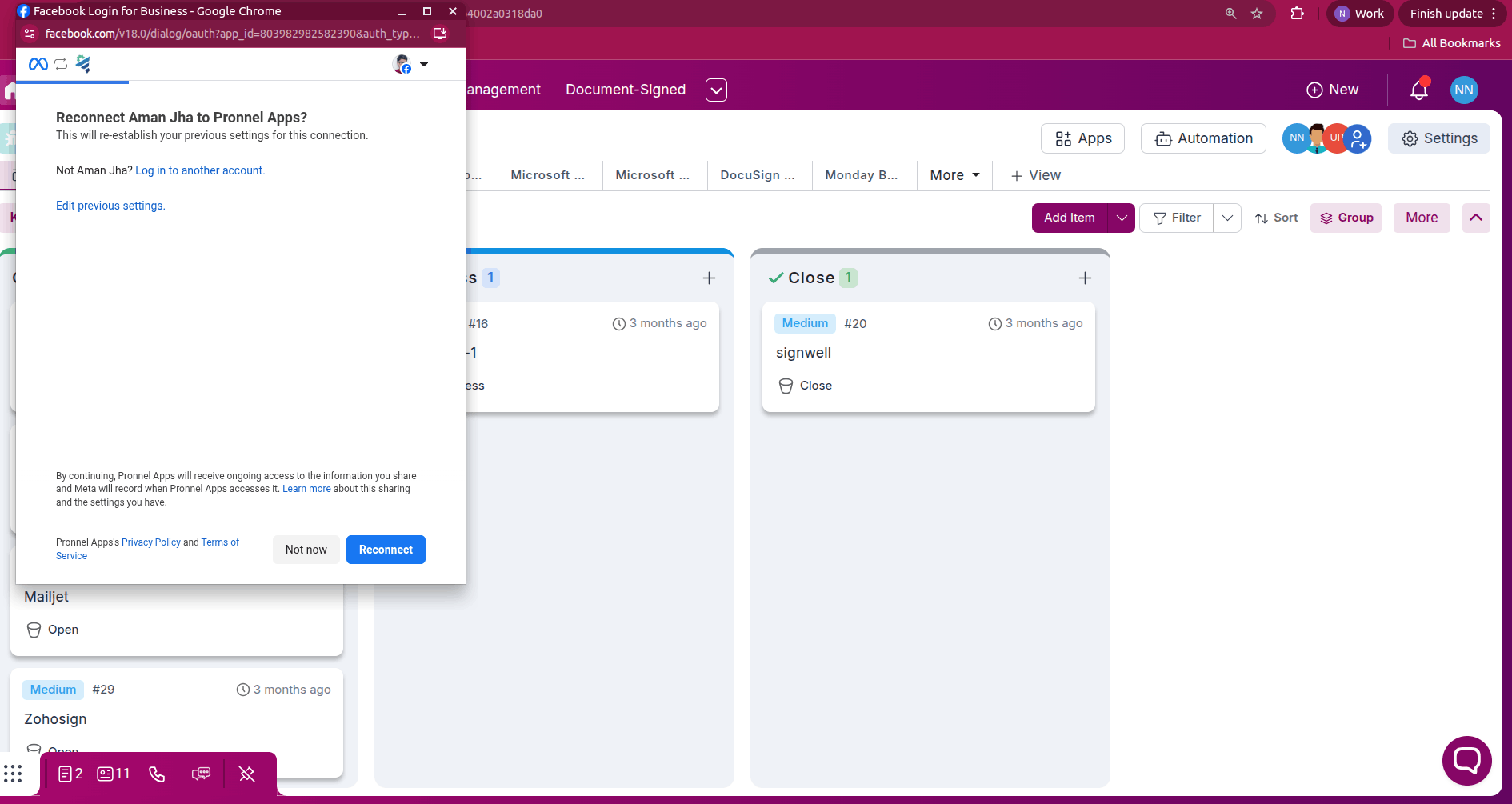This screenshot has height=804, width=1512.
Task: Click Log in to another account
Action: point(199,170)
